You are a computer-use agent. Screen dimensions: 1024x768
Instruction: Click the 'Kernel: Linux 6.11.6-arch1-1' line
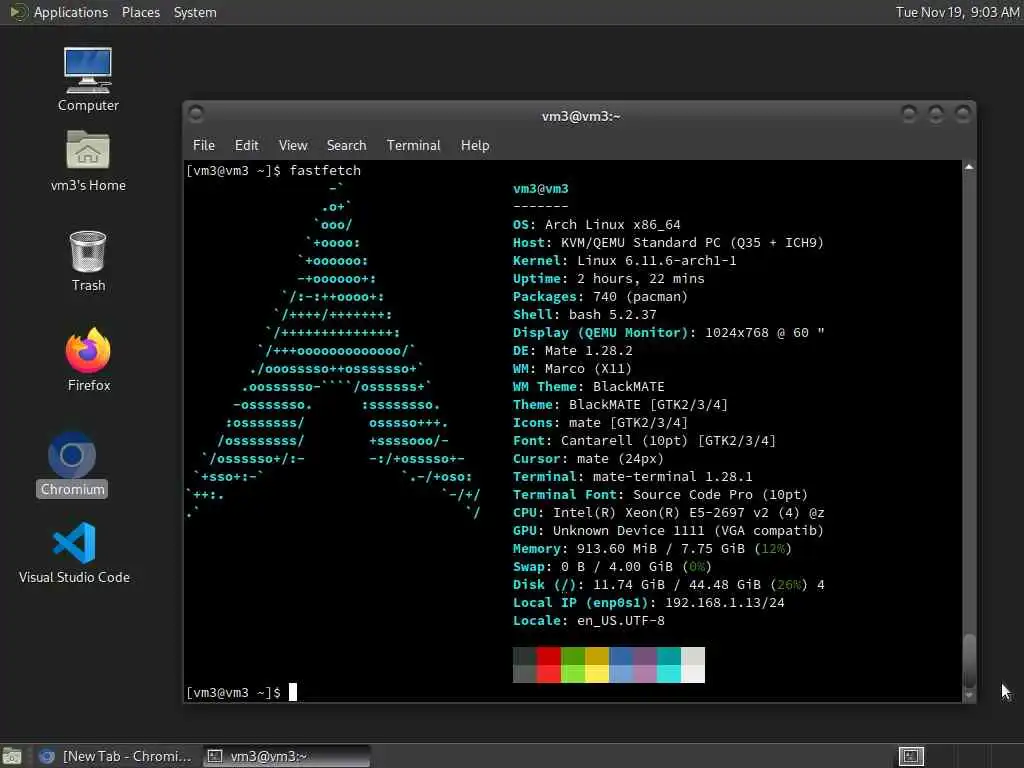coord(624,261)
